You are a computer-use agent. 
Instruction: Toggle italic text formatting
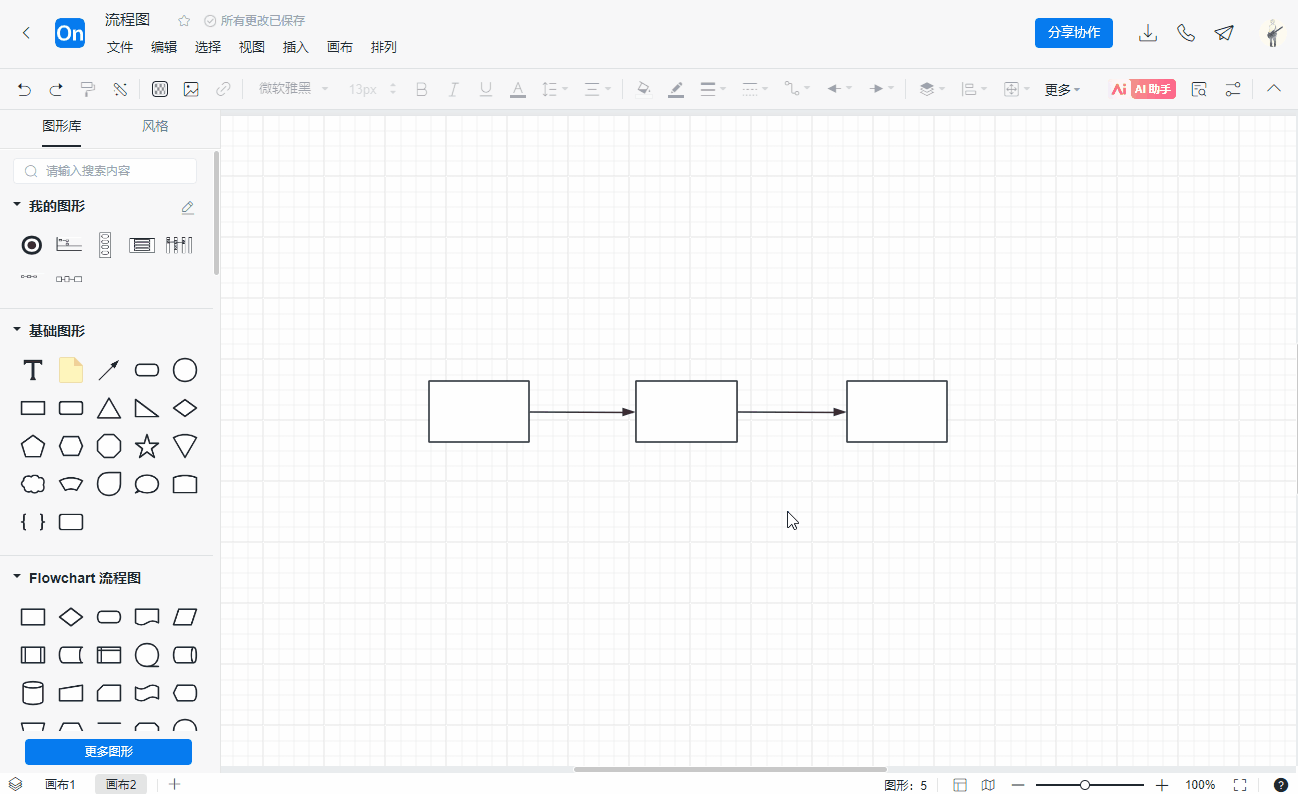(x=453, y=89)
